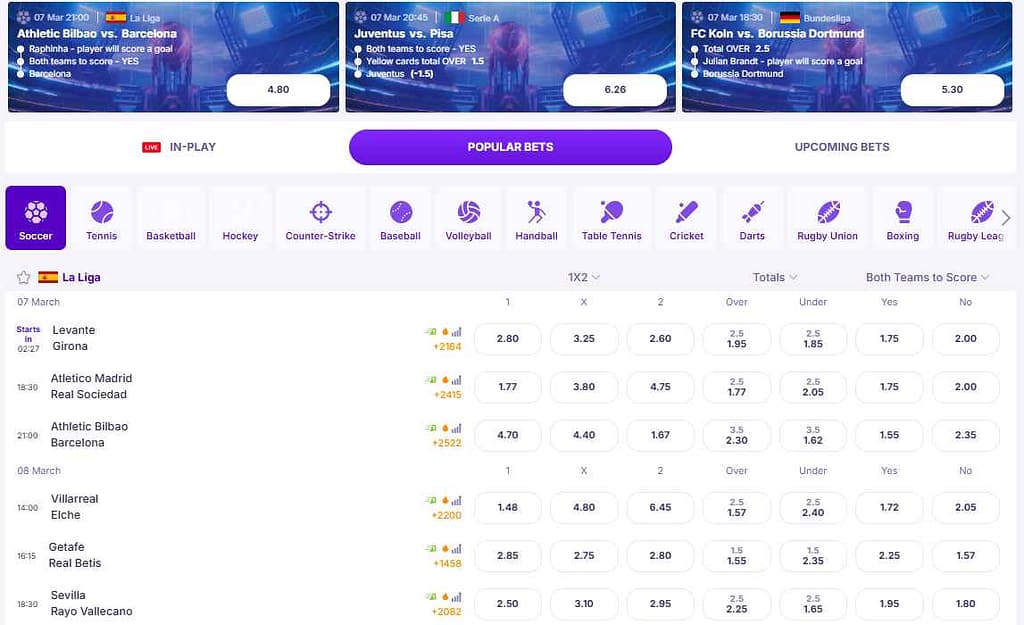Viewport: 1024px width, 625px height.
Task: Add the 4.80 Athletic Bilbao vs Barcelona combo bet
Action: [x=278, y=89]
